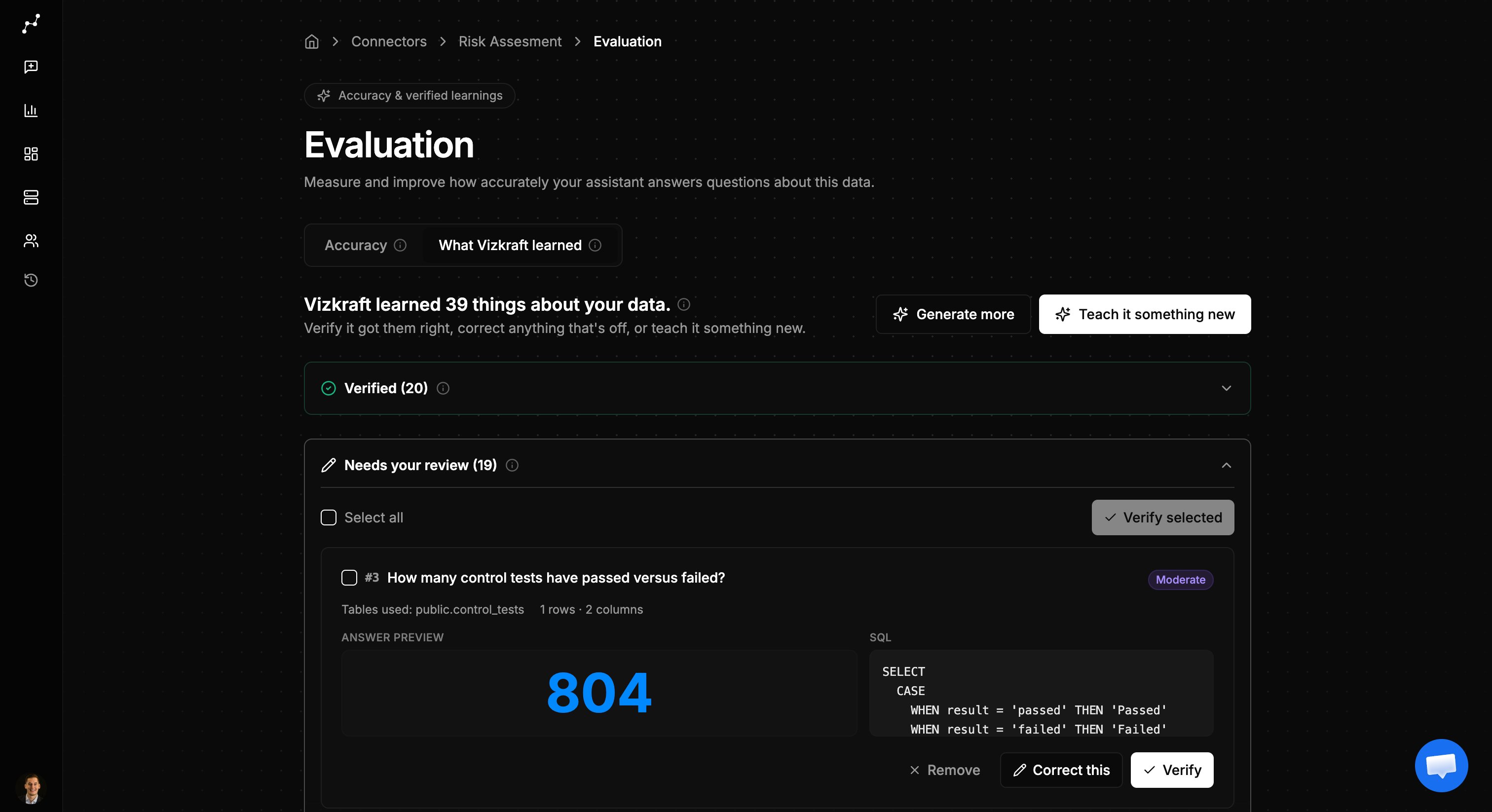Viewport: 1492px width, 812px height.
Task: Click the Verified (20) header
Action: 386,388
